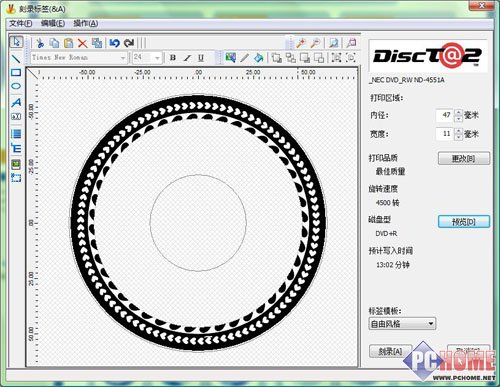Cut selection with the scissors icon
The image size is (500, 387).
(x=40, y=43)
